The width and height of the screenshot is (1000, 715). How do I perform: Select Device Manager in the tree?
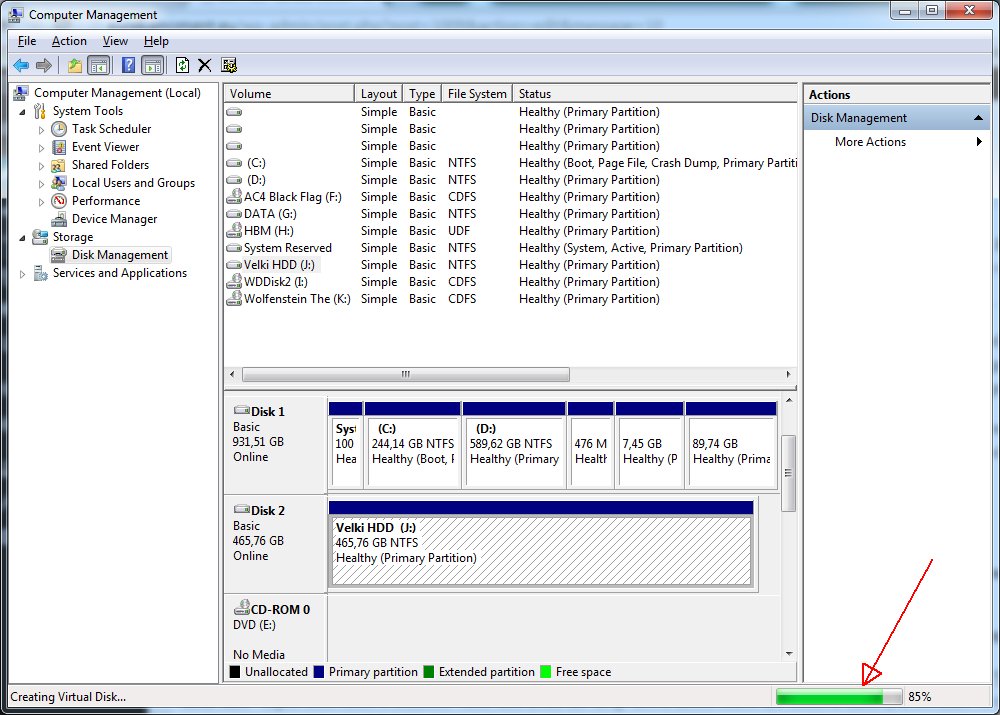pos(114,219)
